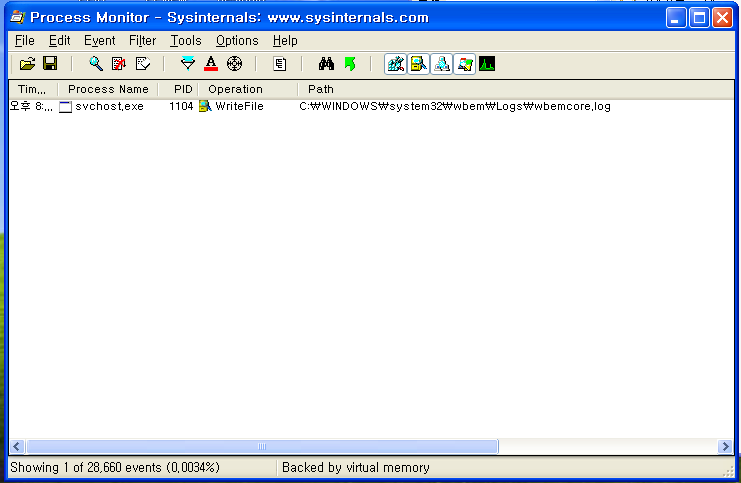Image resolution: width=741 pixels, height=483 pixels.
Task: Click the Operation column header
Action: click(x=248, y=89)
